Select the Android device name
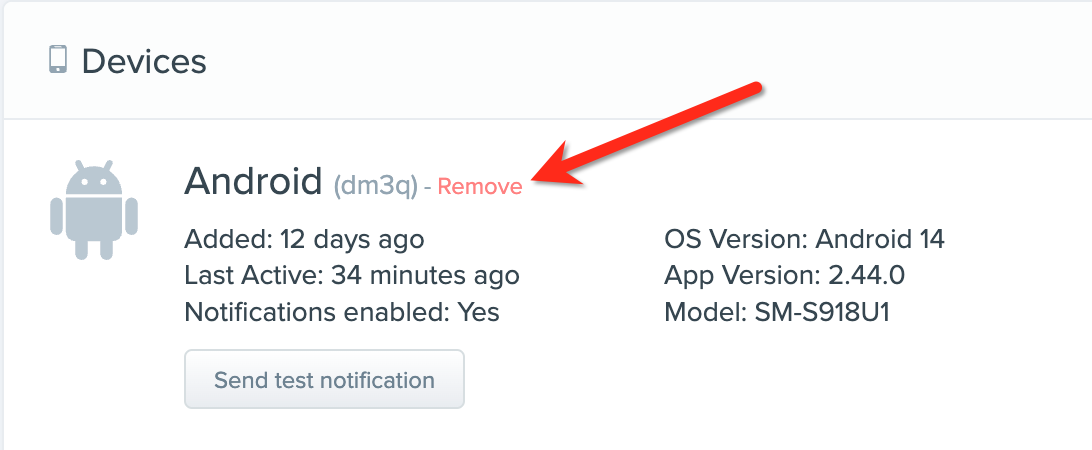The image size is (1092, 450). point(253,182)
